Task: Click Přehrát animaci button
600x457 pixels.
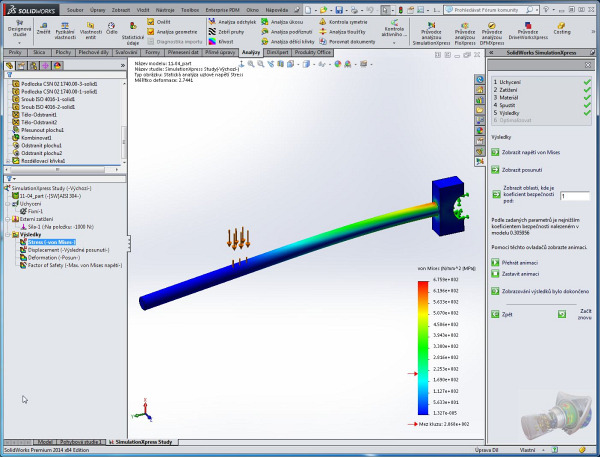Action: point(515,263)
